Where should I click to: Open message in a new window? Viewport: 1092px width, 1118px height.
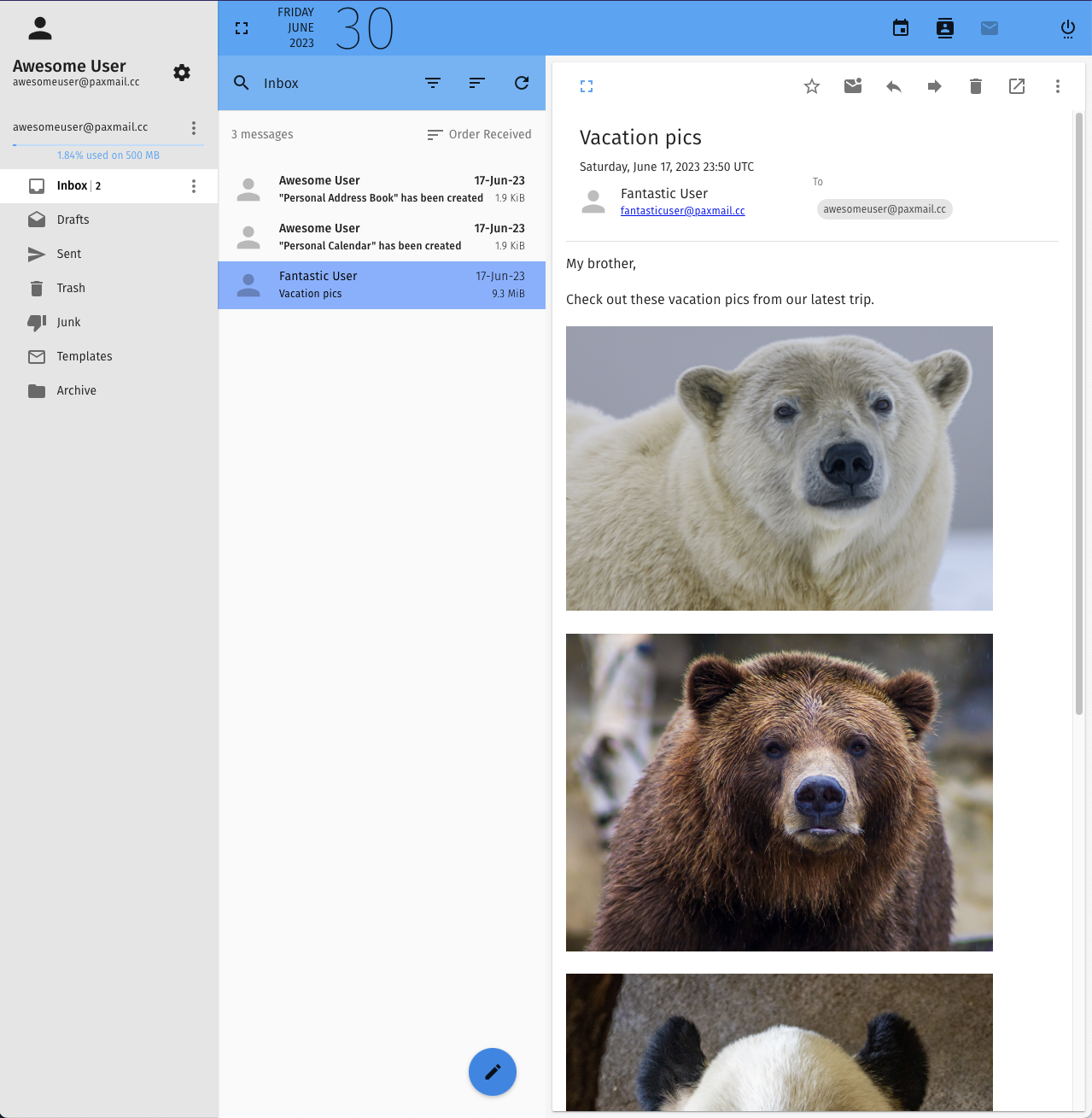[x=1017, y=86]
